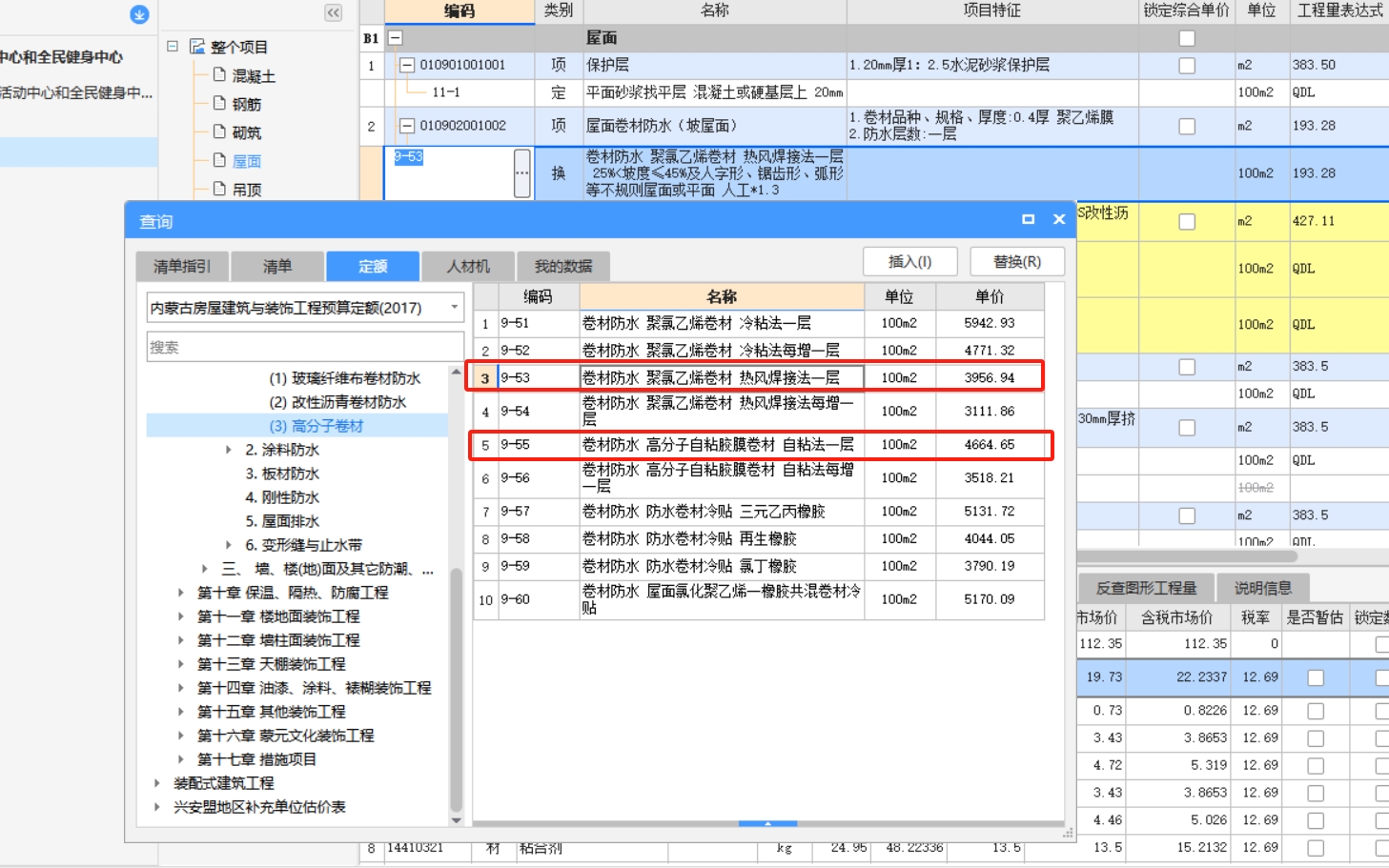
Task: Toggle lock checkbox in the 427.11 row
Action: [1187, 221]
